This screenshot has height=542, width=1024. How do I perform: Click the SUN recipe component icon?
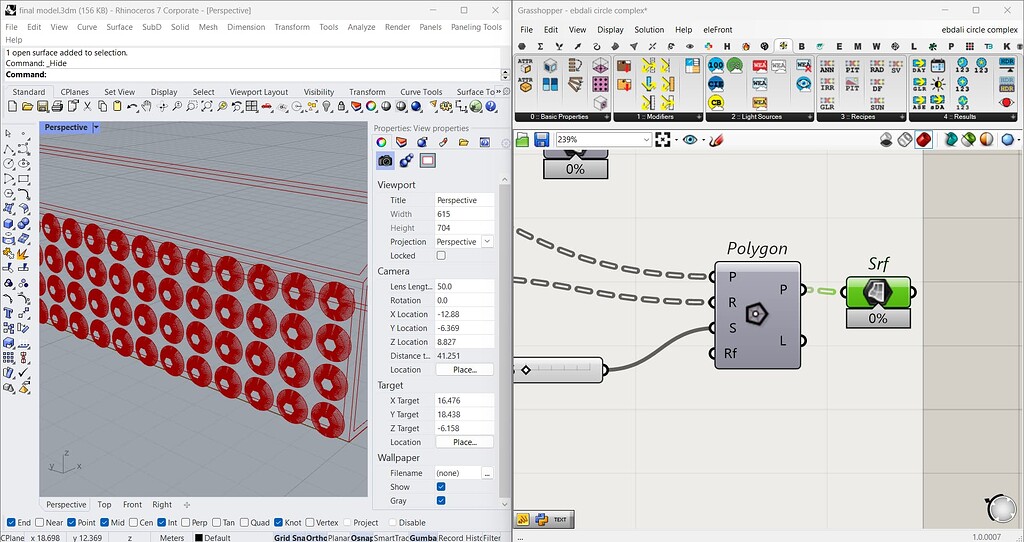click(x=877, y=103)
